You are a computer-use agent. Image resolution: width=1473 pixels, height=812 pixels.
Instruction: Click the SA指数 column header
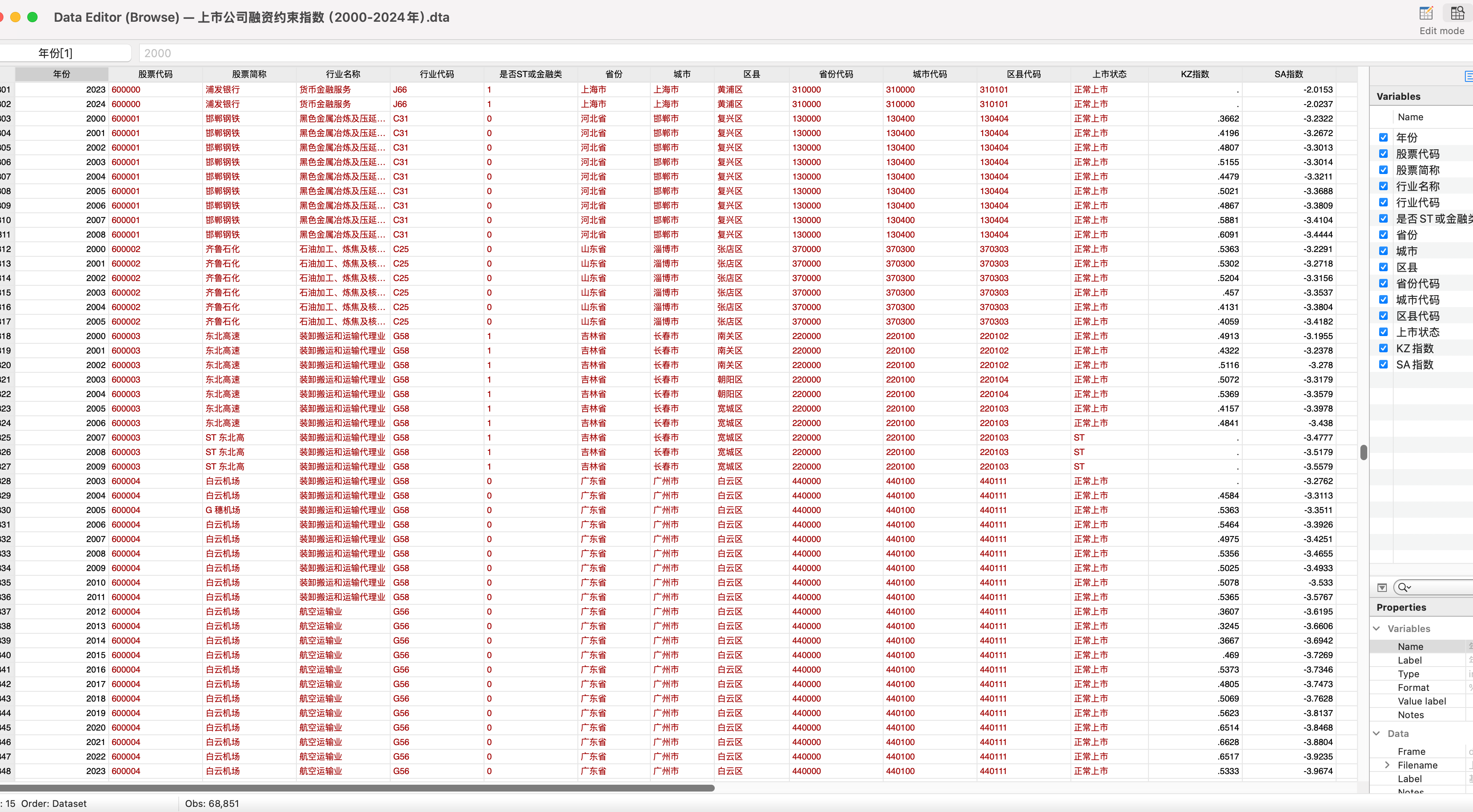[1288, 74]
